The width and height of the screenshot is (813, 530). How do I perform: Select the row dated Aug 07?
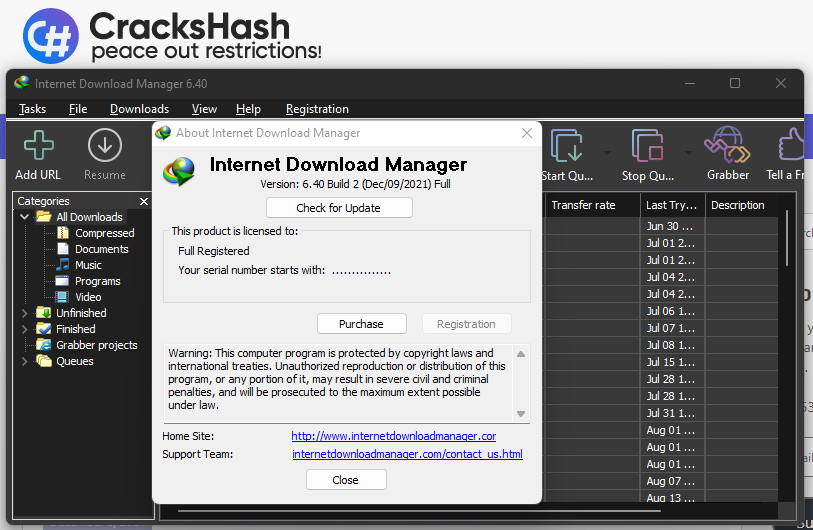click(661, 481)
